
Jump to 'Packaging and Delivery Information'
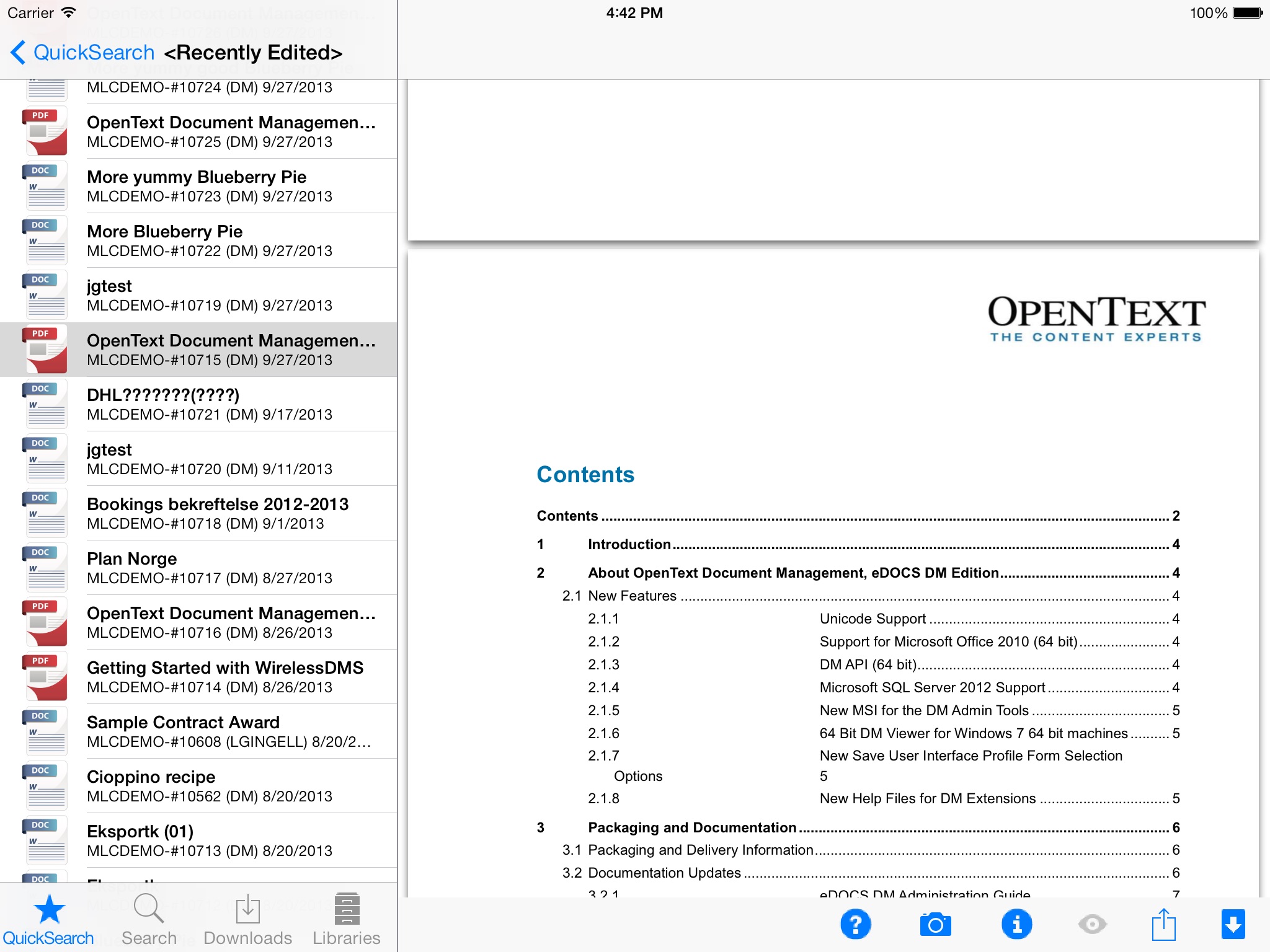(871, 850)
